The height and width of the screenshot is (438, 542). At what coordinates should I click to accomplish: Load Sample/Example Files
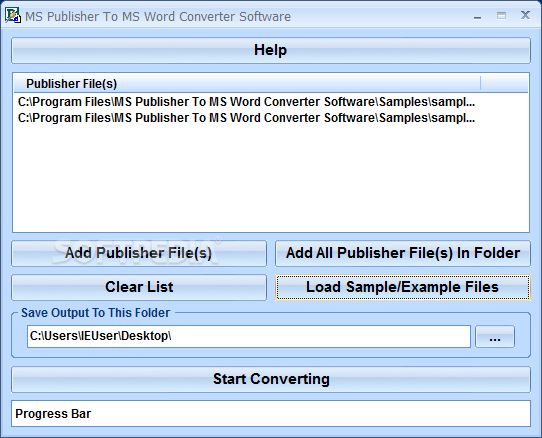coord(403,287)
